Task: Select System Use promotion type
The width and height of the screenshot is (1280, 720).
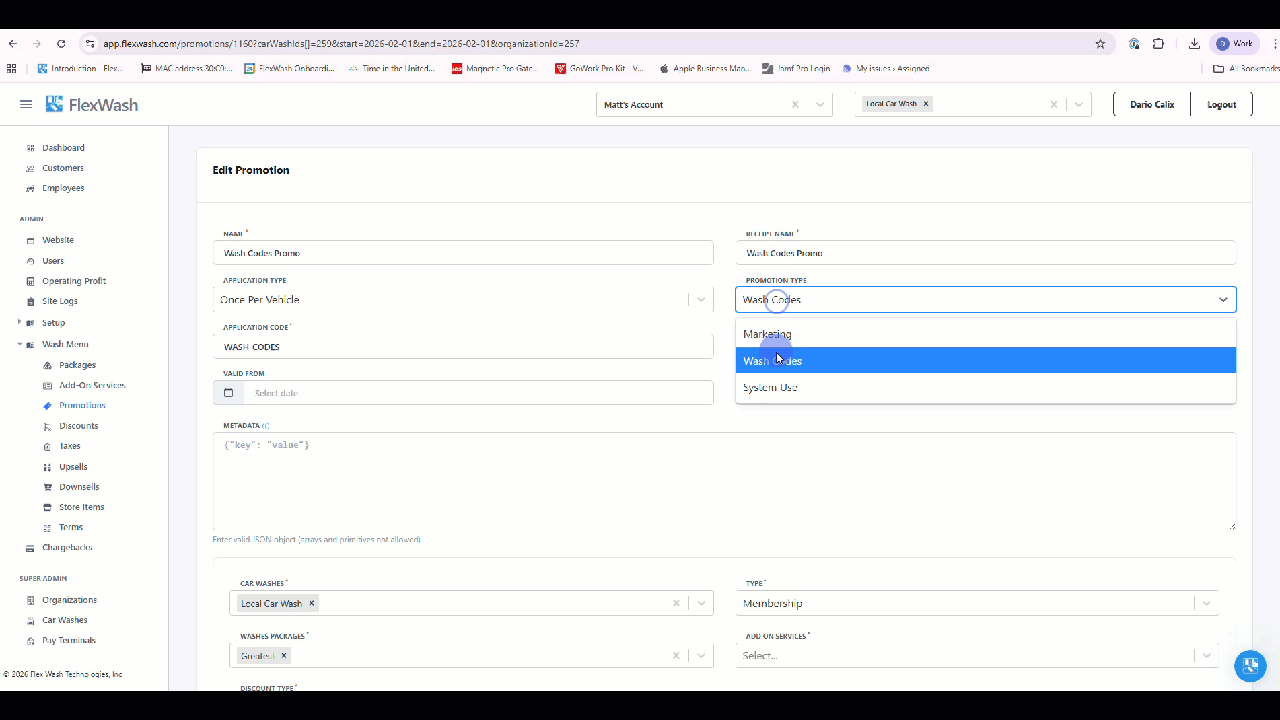Action: [x=986, y=387]
